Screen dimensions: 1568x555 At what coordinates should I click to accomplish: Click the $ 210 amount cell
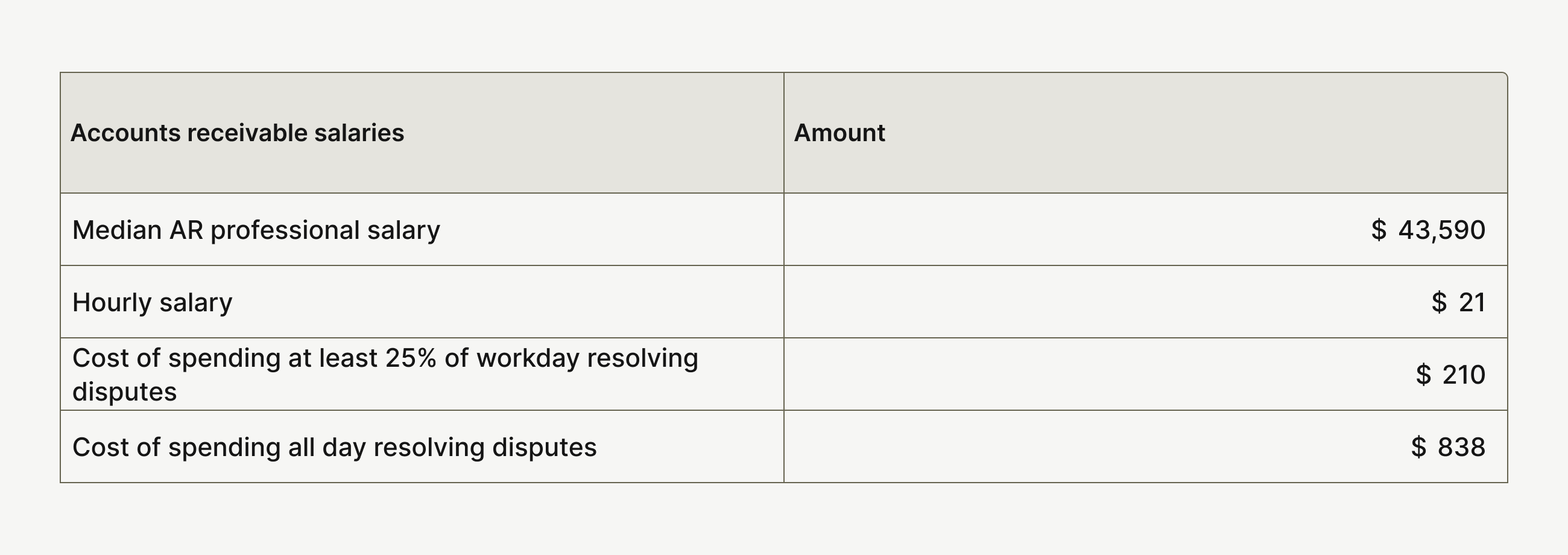coord(1450,374)
